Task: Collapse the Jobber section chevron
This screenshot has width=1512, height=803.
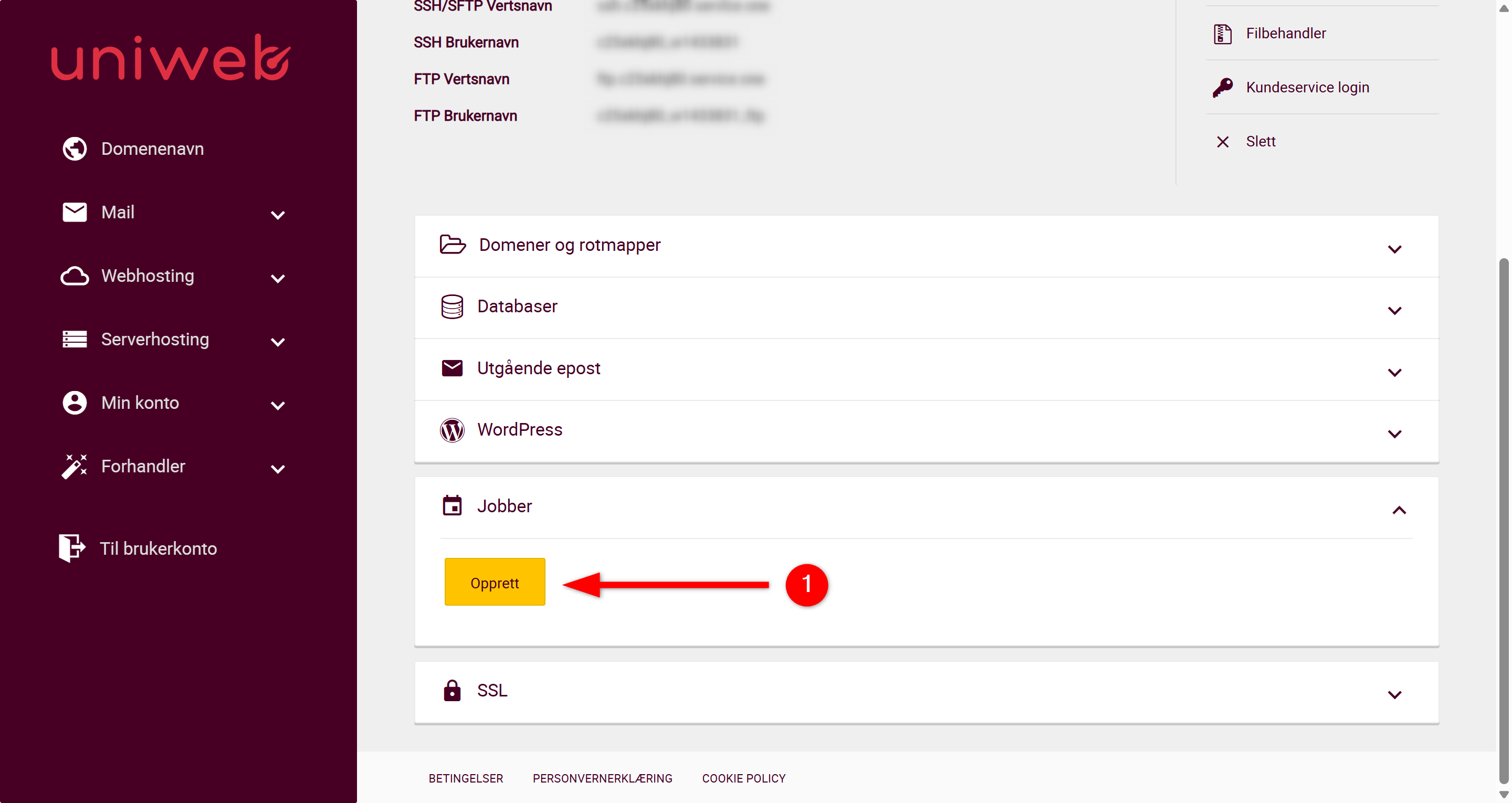Action: 1399,510
